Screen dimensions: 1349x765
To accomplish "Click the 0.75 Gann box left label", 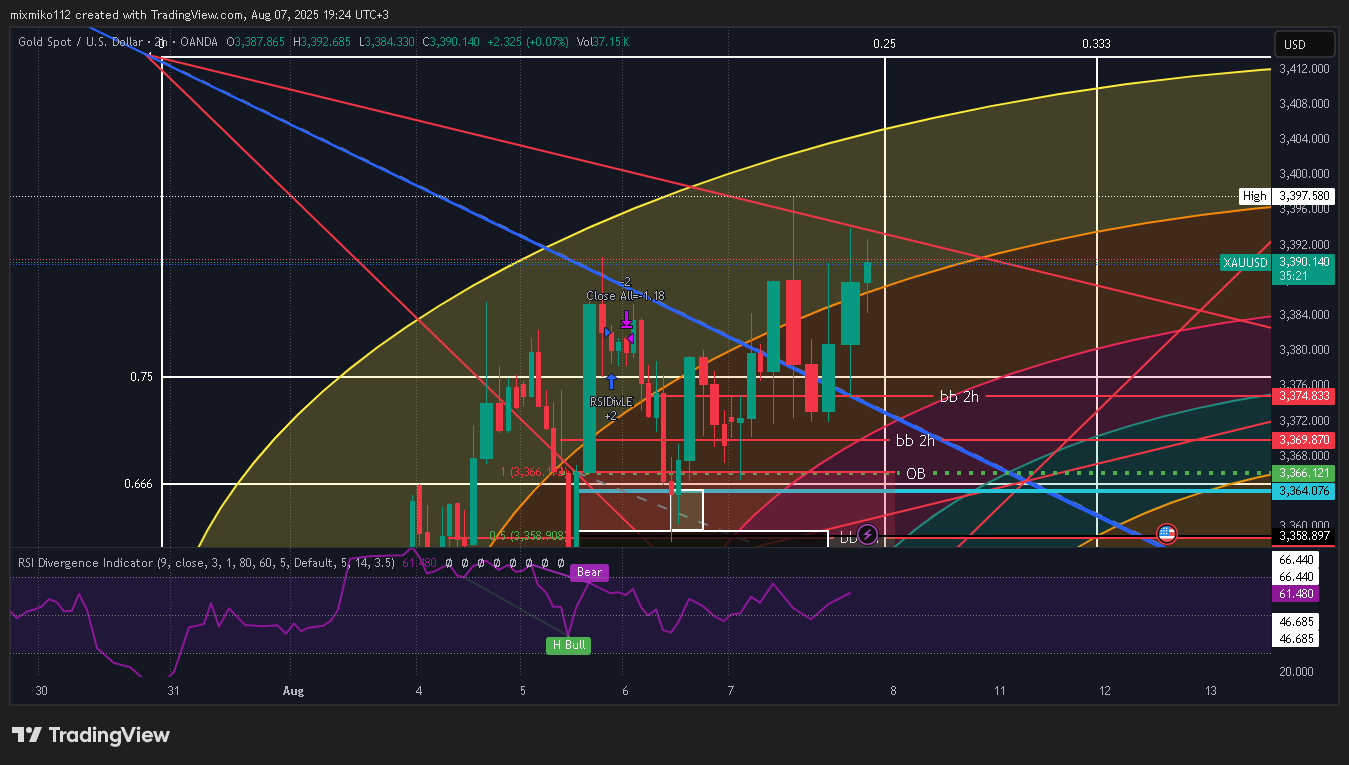I will coord(141,377).
